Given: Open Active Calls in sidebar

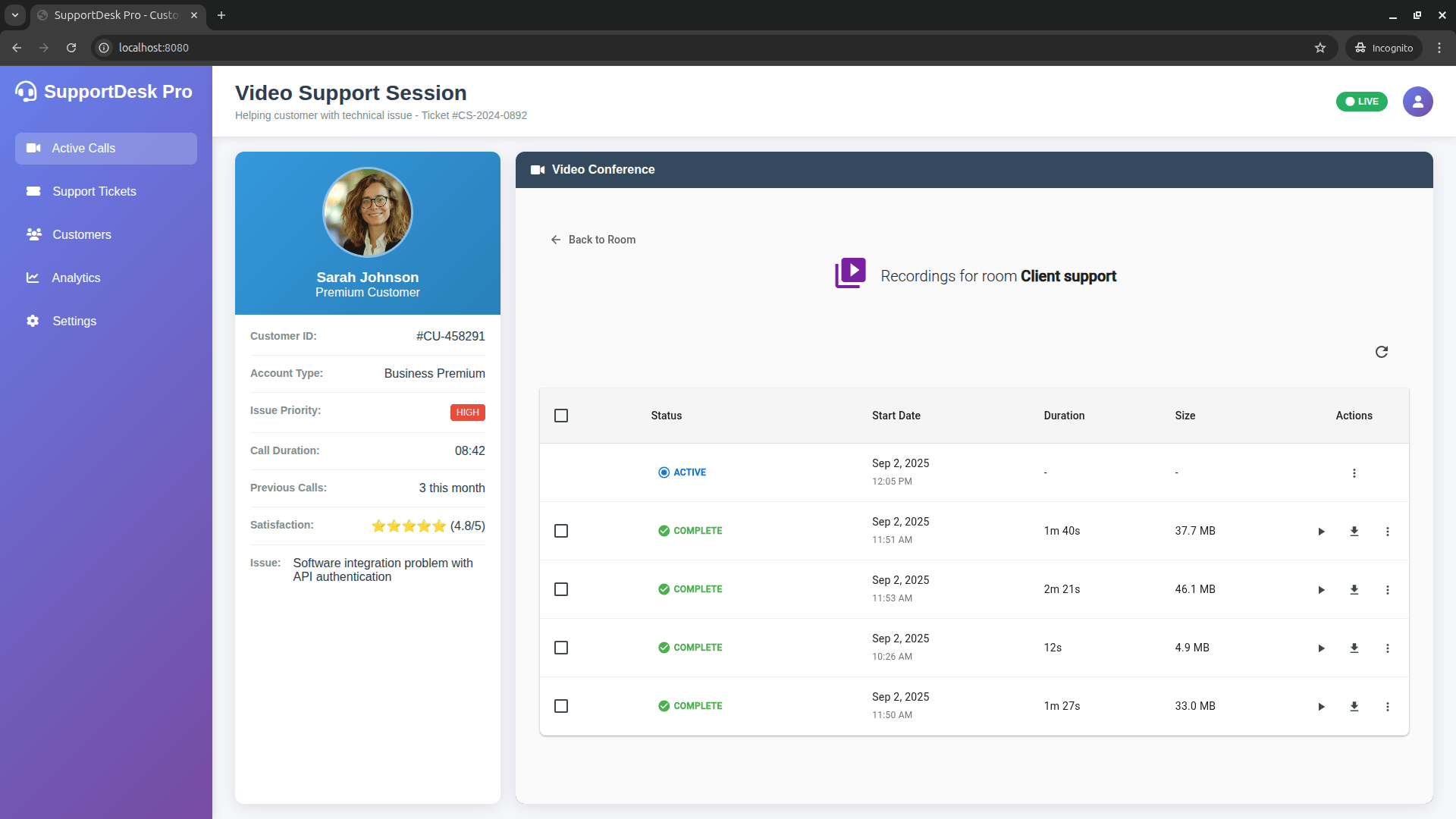Looking at the screenshot, I should click(x=106, y=149).
